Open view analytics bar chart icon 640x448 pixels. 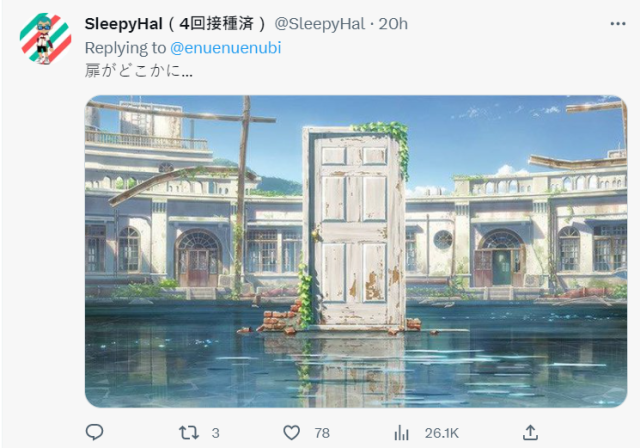coord(402,432)
